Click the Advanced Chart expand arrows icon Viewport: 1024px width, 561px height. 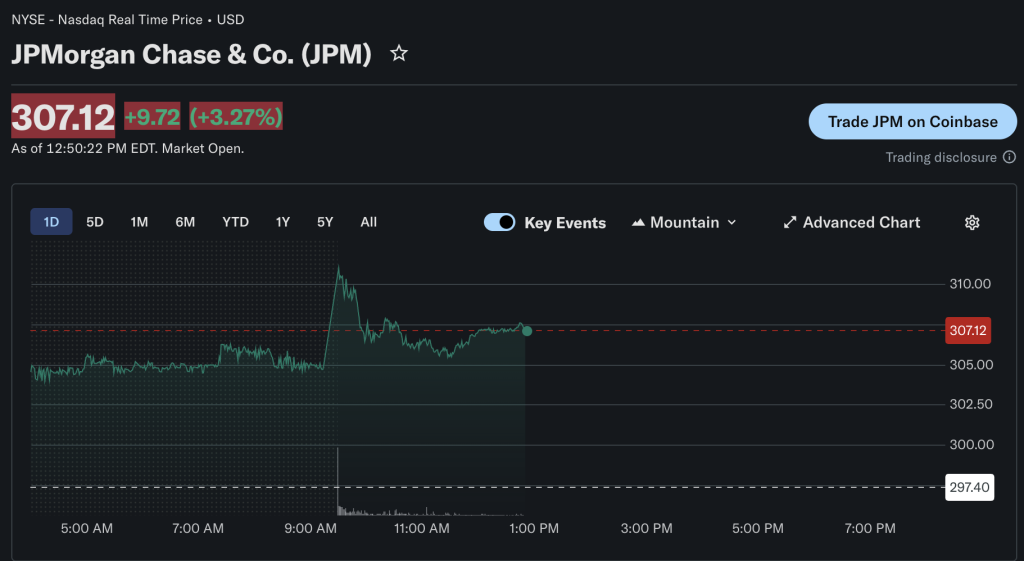pyautogui.click(x=790, y=223)
